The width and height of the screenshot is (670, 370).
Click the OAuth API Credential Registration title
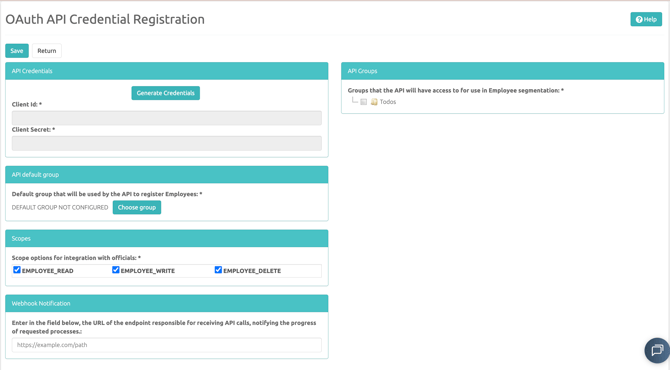[105, 19]
